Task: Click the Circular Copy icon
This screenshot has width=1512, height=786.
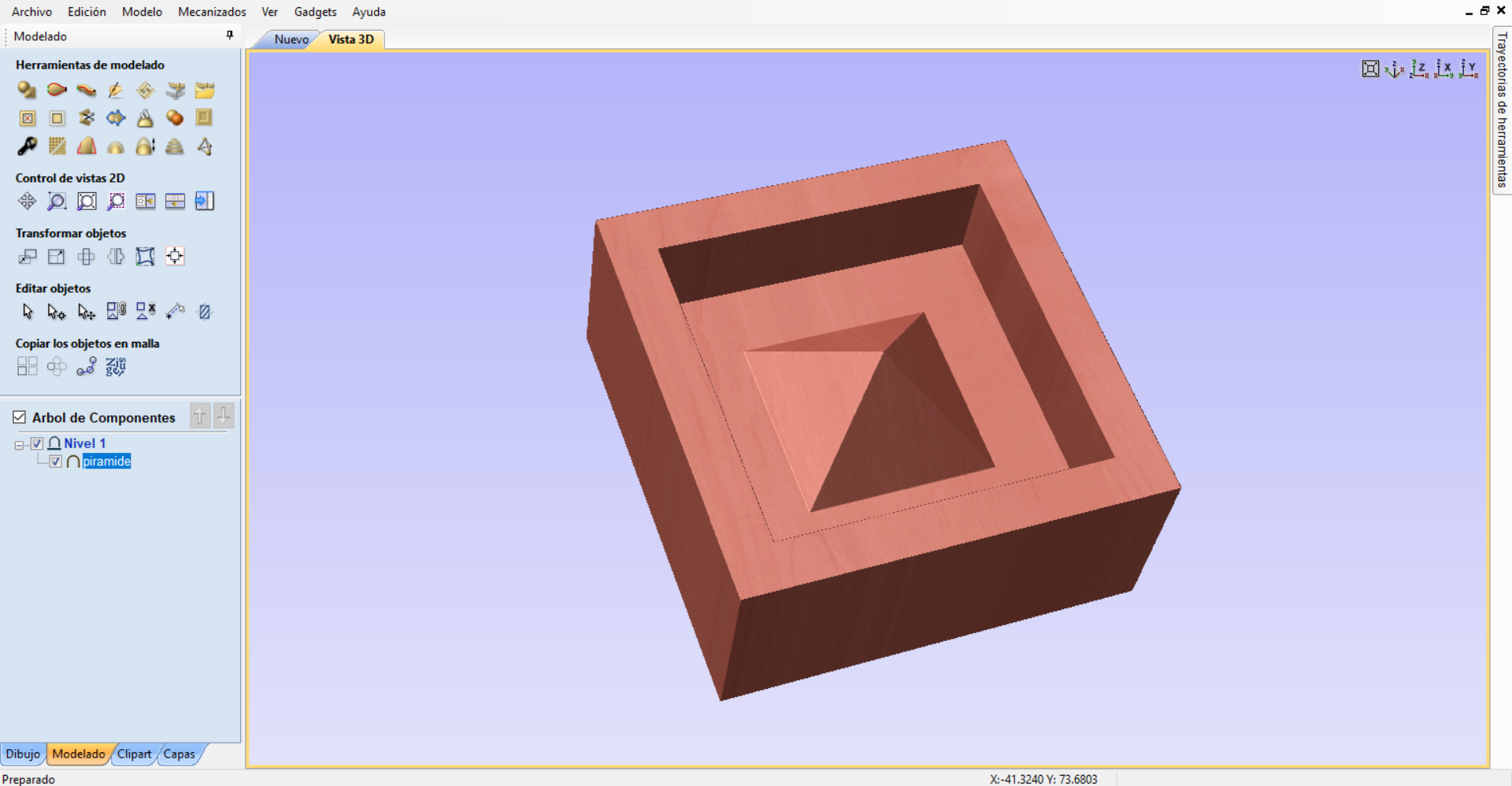Action: coord(57,366)
